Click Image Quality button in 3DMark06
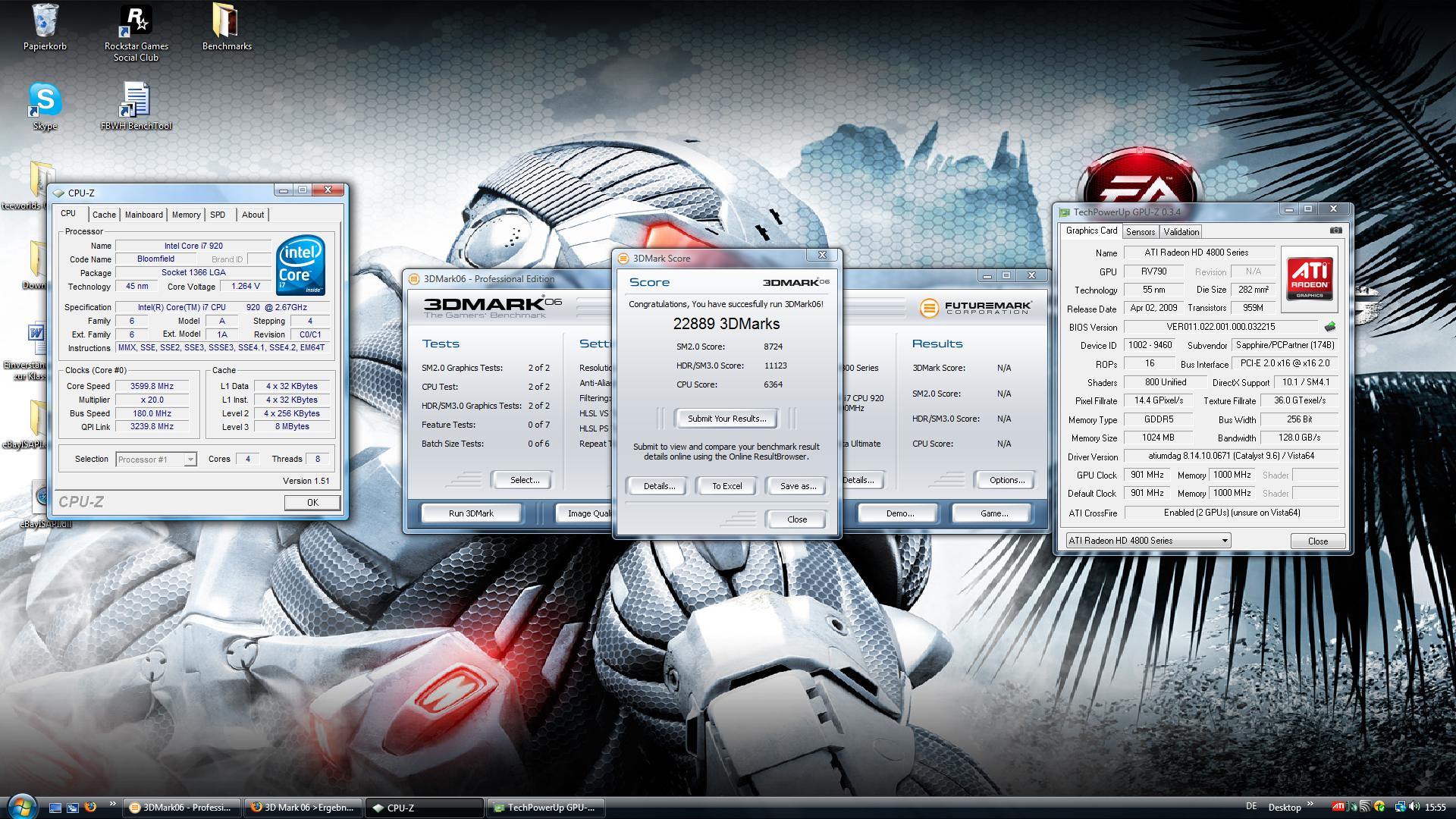The height and width of the screenshot is (819, 1456). point(584,513)
